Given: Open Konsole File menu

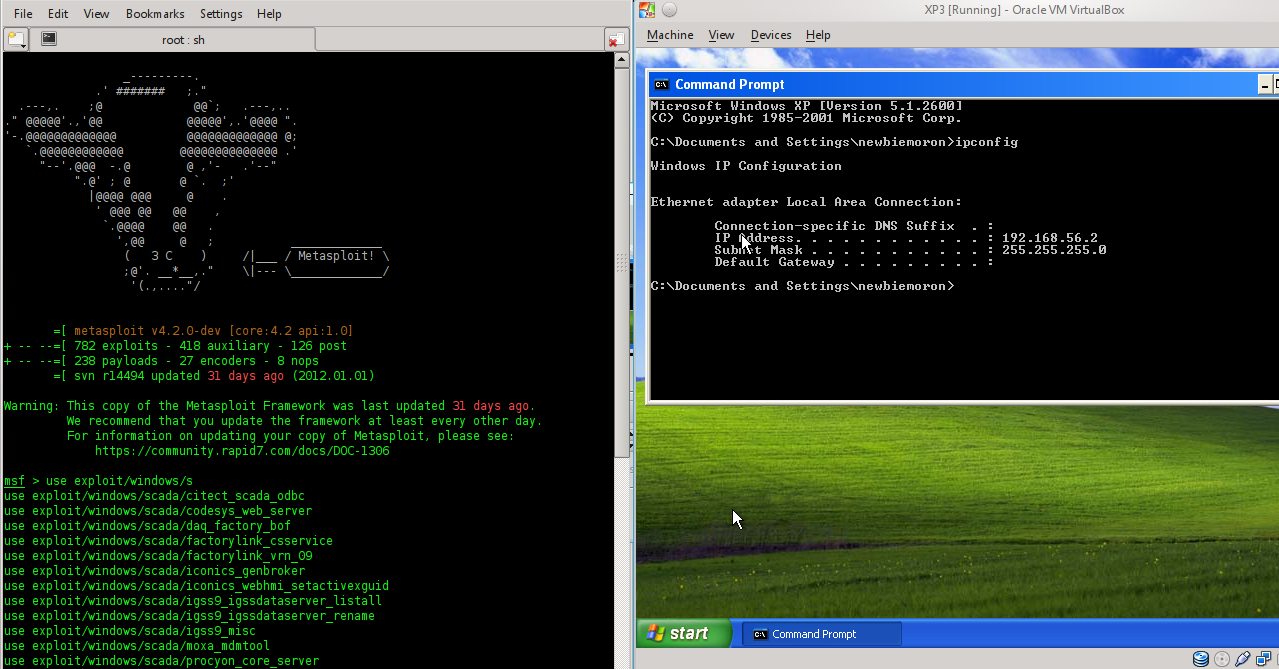Looking at the screenshot, I should (x=23, y=14).
